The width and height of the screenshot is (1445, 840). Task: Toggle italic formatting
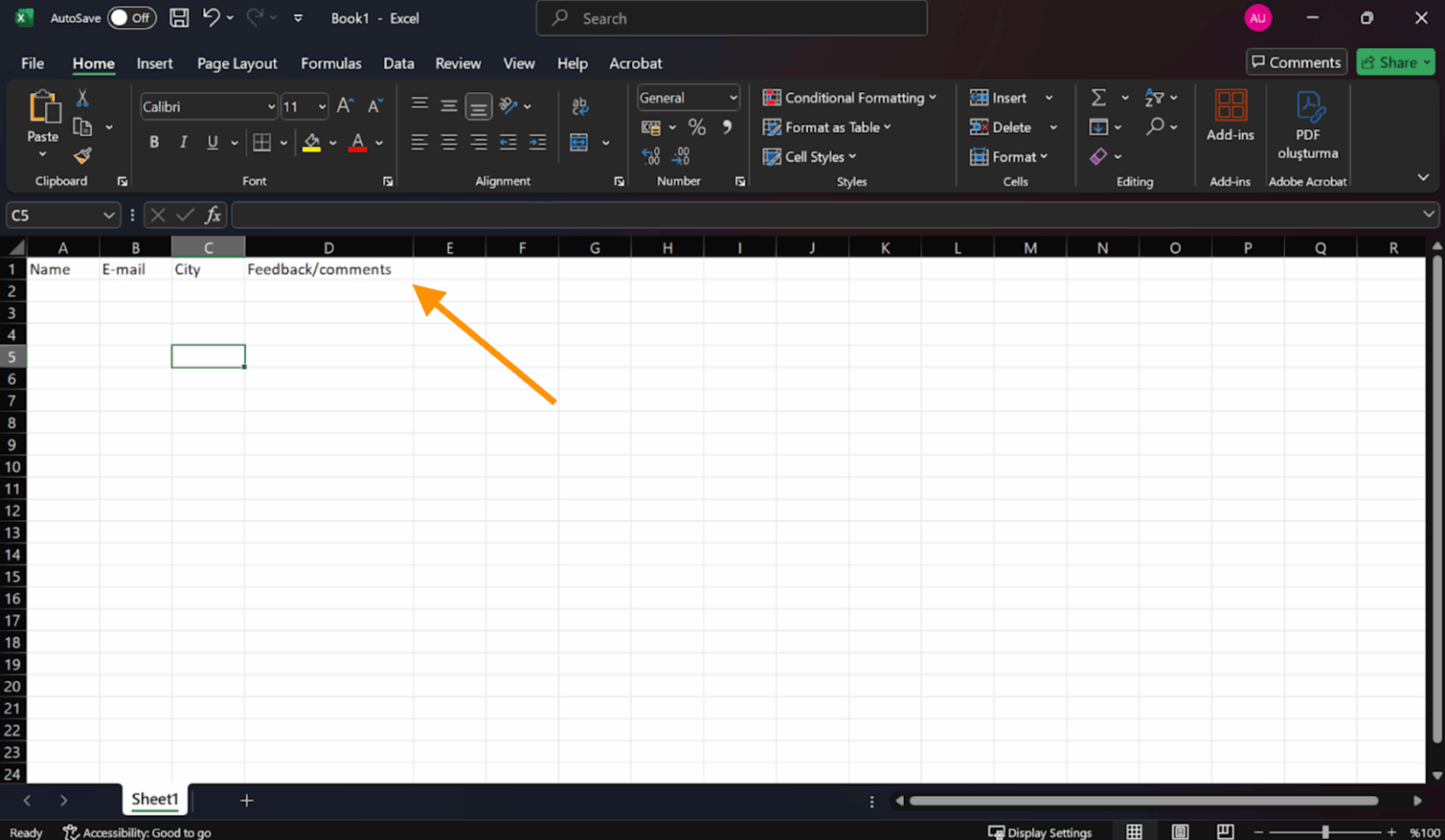pyautogui.click(x=183, y=142)
